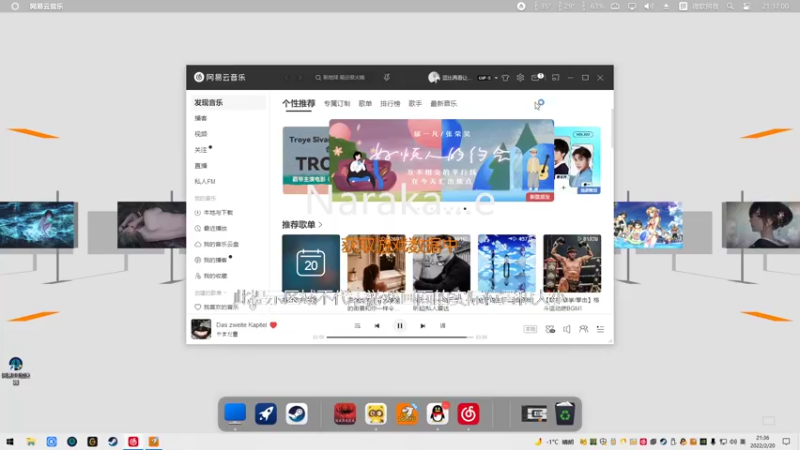The image size is (800, 450).
Task: Skip to the previous track
Action: pyautogui.click(x=377, y=326)
